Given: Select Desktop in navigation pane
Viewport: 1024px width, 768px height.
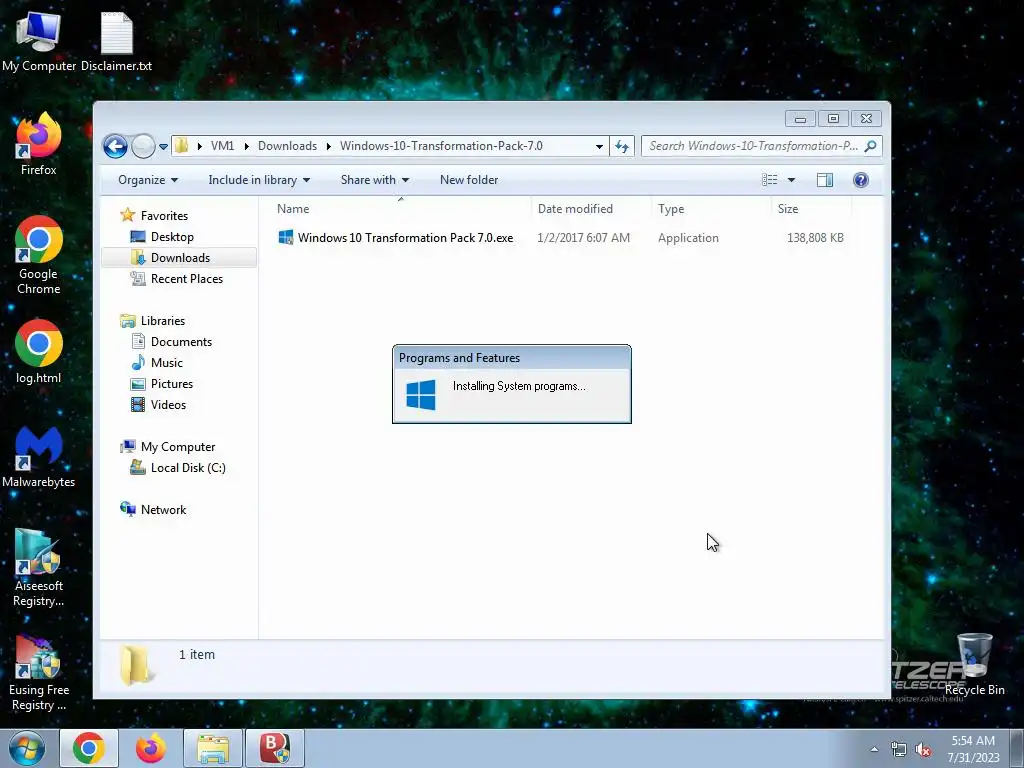Looking at the screenshot, I should [x=172, y=237].
